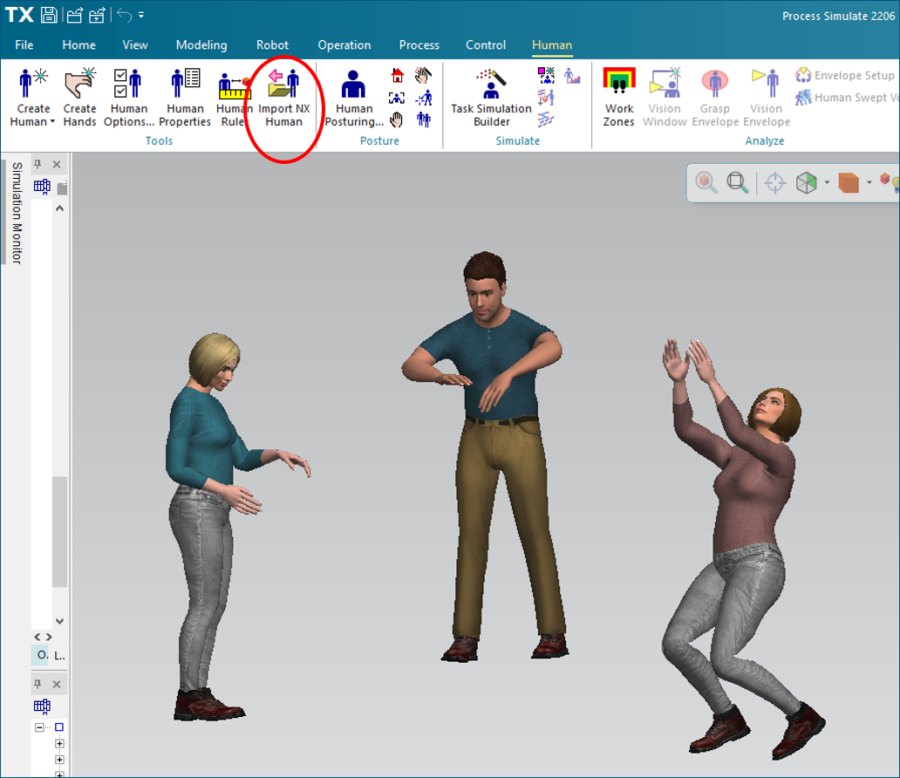Screen dimensions: 900x778
Task: Open Human Properties
Action: 185,98
